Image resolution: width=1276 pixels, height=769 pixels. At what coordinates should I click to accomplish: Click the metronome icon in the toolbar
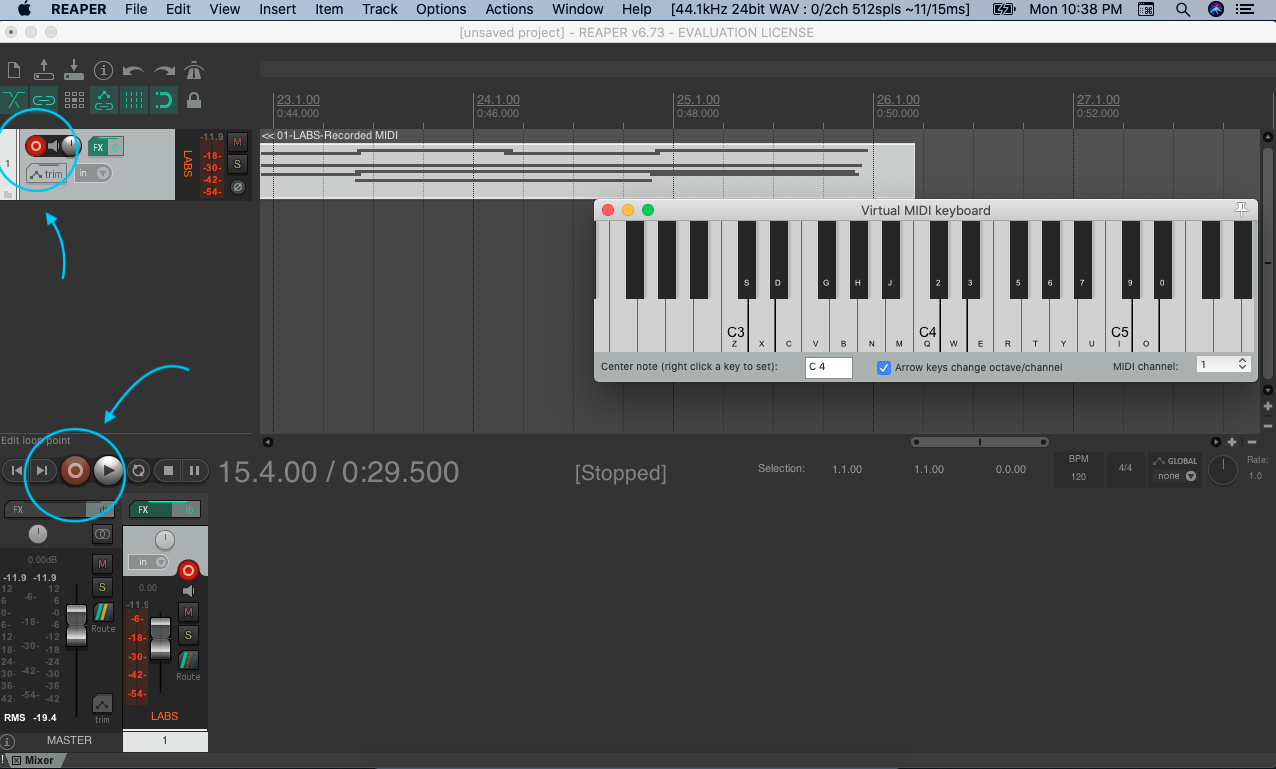click(x=194, y=71)
